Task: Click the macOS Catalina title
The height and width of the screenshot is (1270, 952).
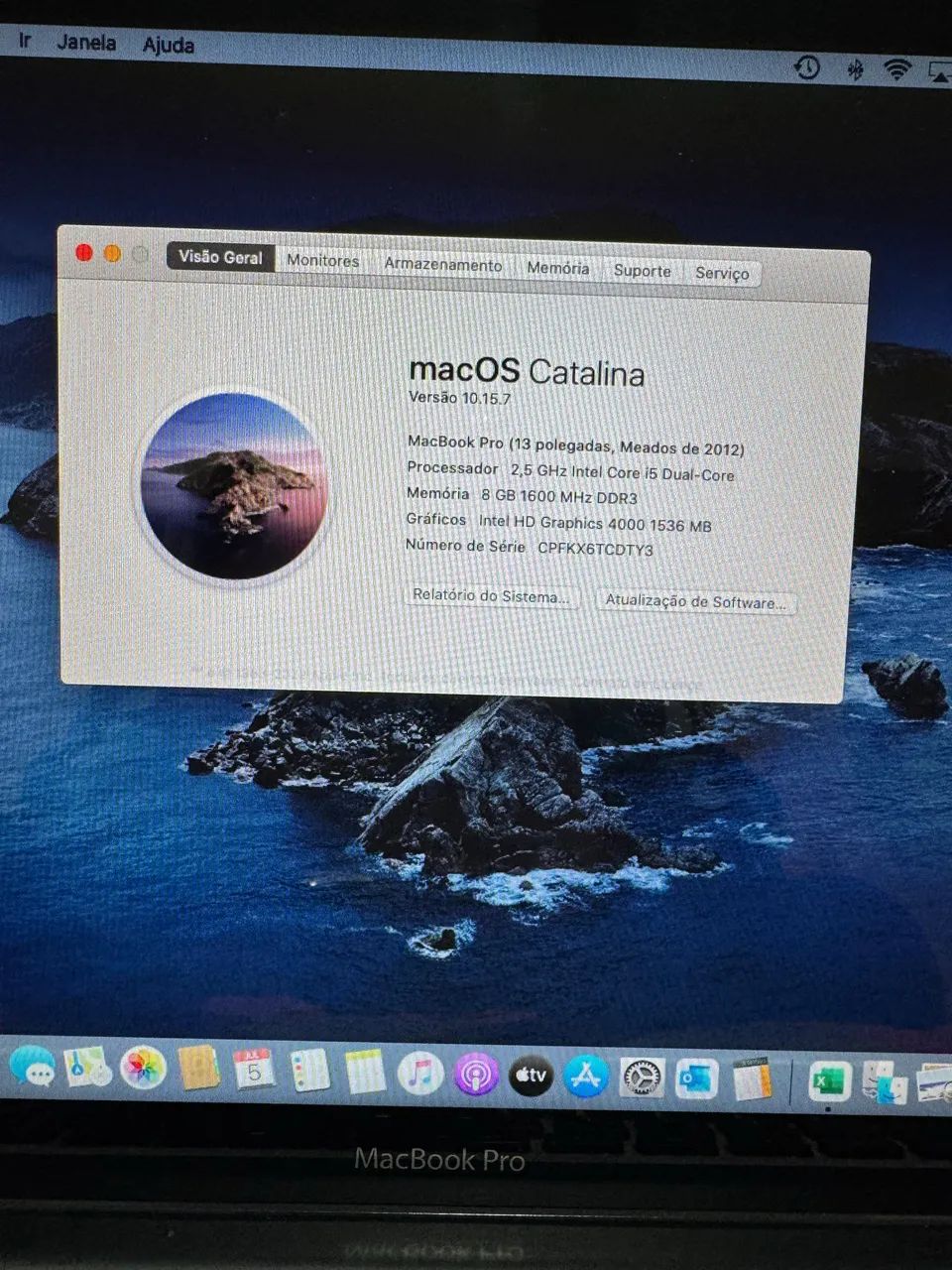Action: point(527,371)
